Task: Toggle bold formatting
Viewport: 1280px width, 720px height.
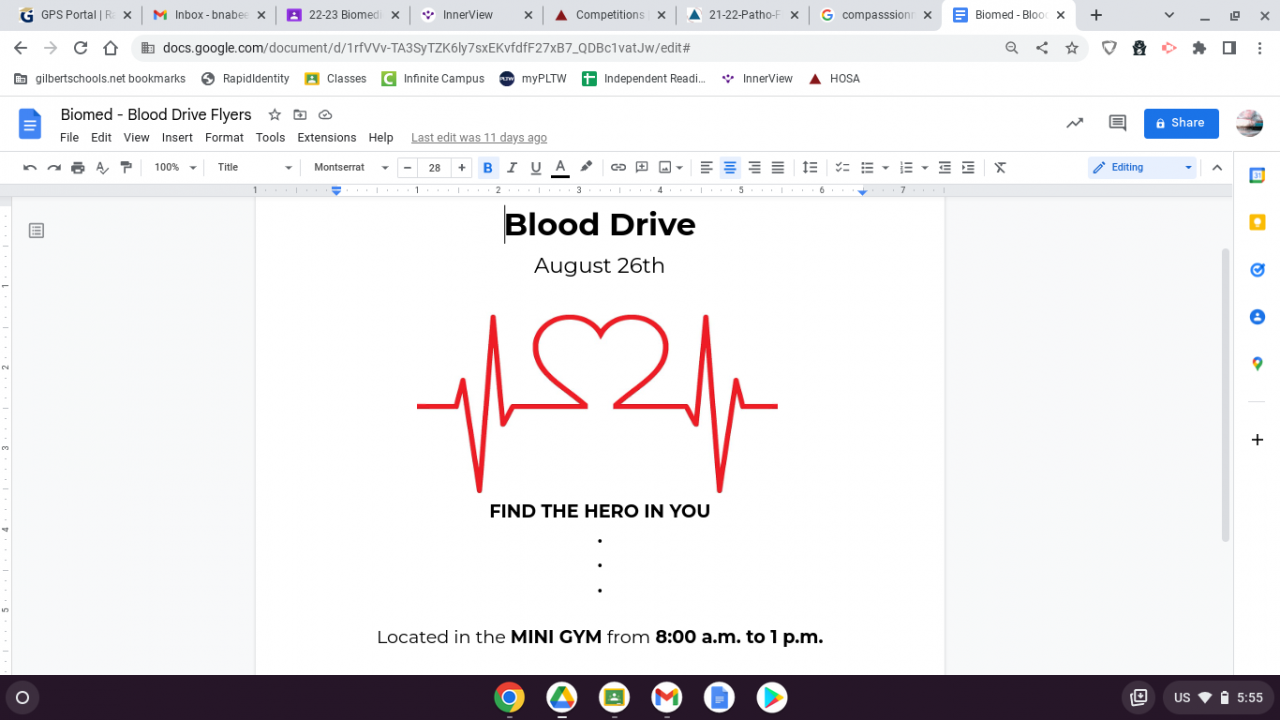Action: click(488, 168)
